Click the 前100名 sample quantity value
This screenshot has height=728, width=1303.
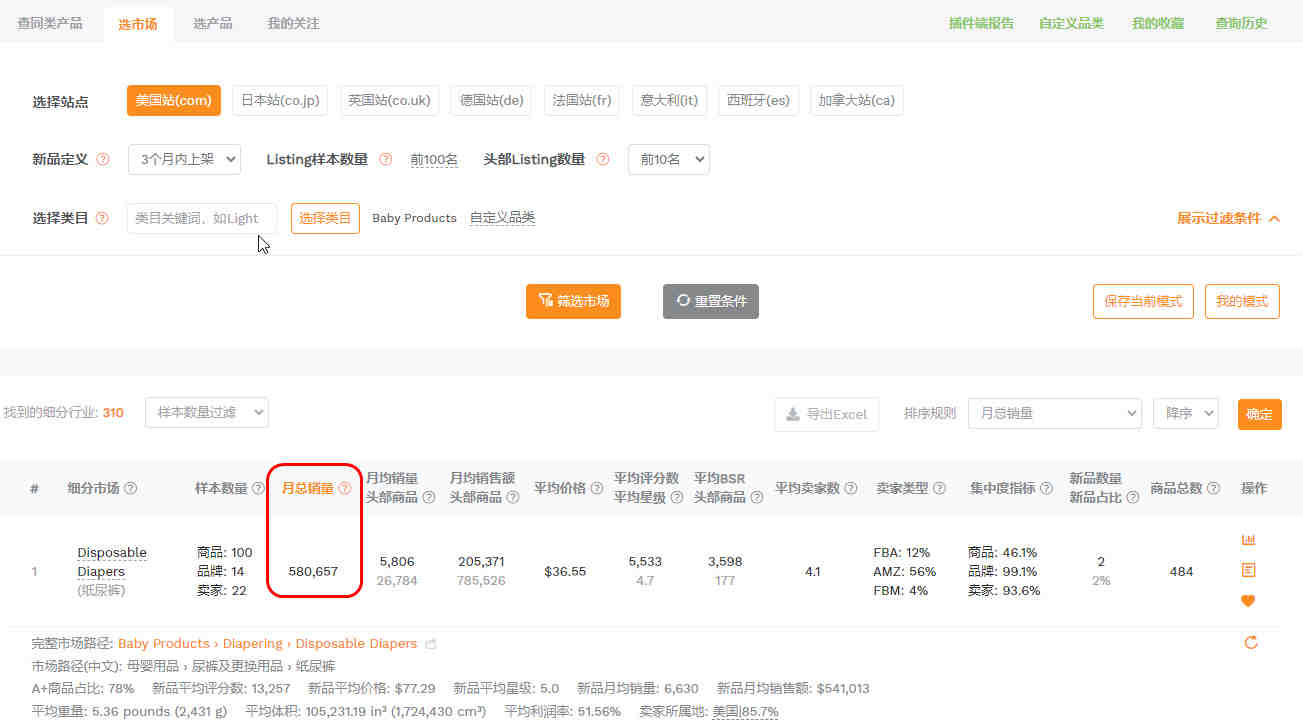(x=434, y=159)
